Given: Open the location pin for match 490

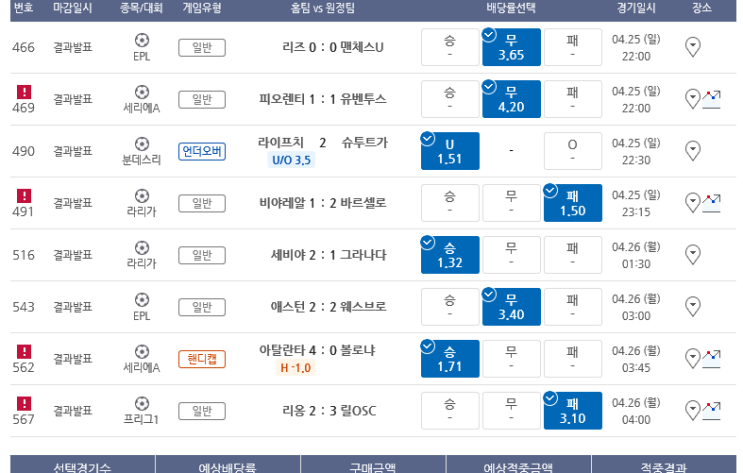Looking at the screenshot, I should coord(693,151).
